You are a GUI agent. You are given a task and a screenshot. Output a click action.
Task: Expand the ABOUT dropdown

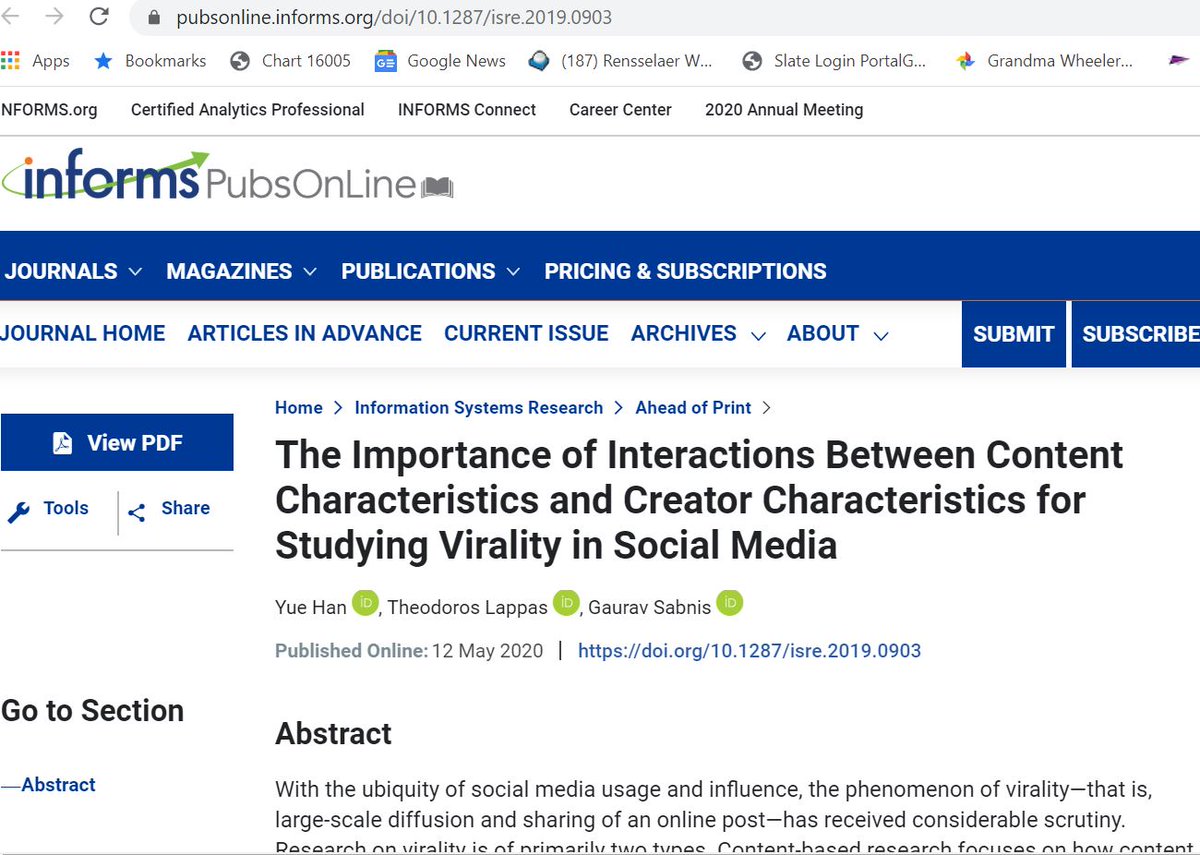click(837, 333)
